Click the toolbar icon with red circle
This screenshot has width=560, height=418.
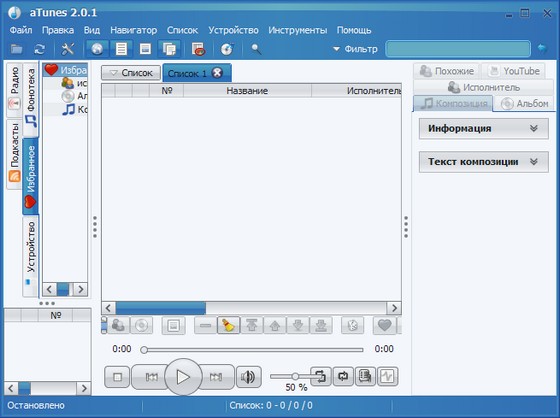point(198,49)
